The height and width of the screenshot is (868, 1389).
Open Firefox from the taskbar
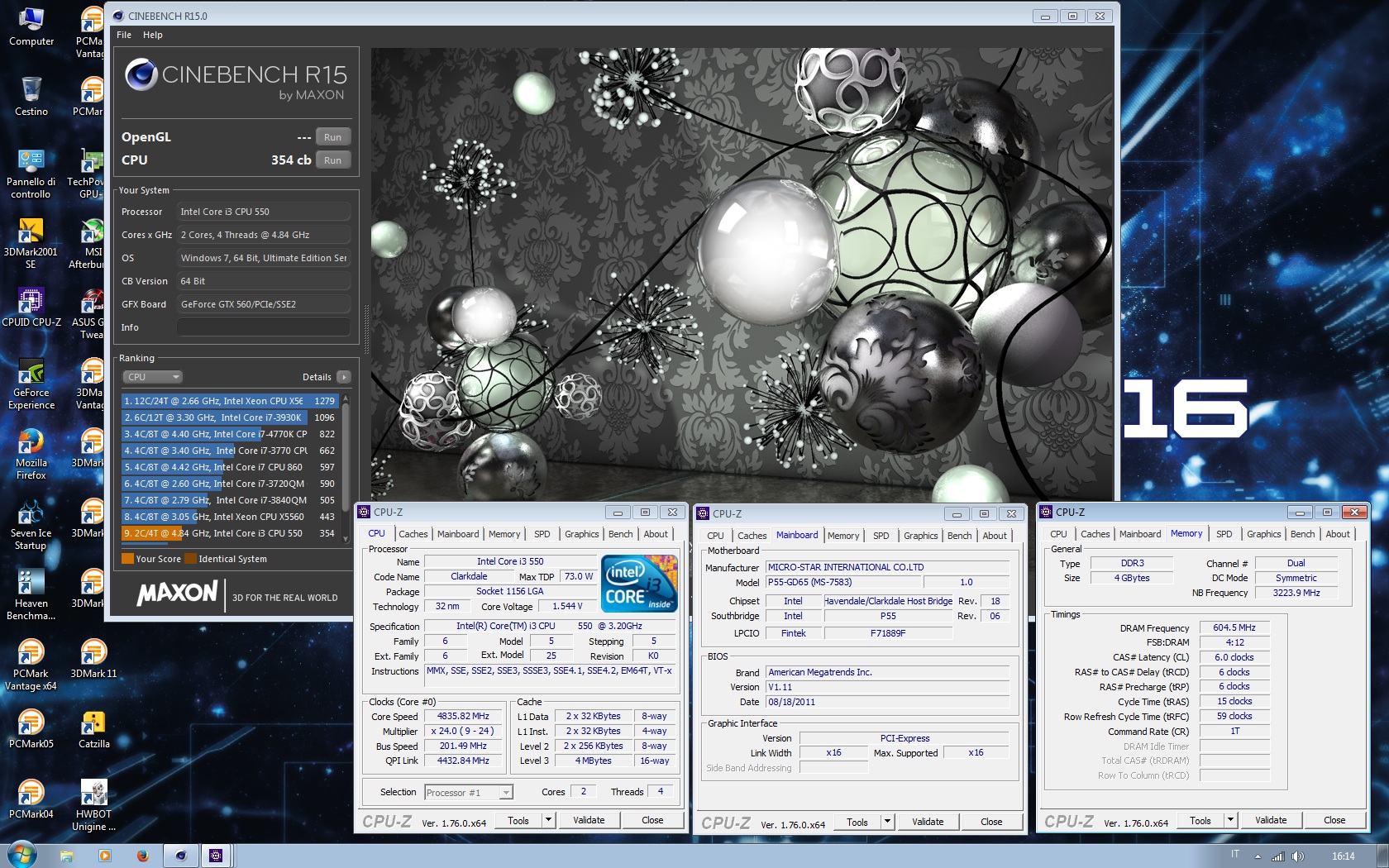(142, 856)
